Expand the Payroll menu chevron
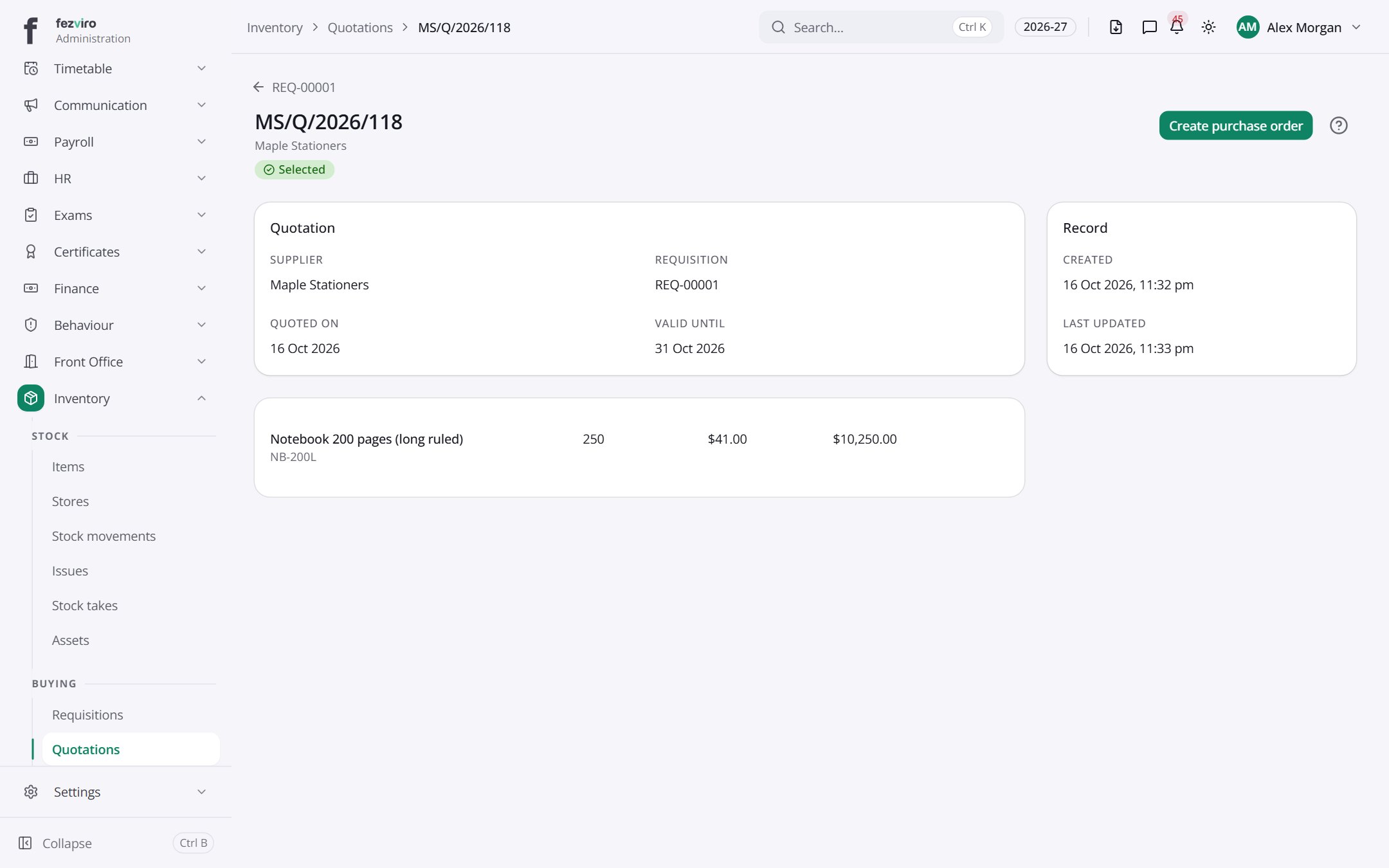The width and height of the screenshot is (1389, 868). (x=201, y=141)
